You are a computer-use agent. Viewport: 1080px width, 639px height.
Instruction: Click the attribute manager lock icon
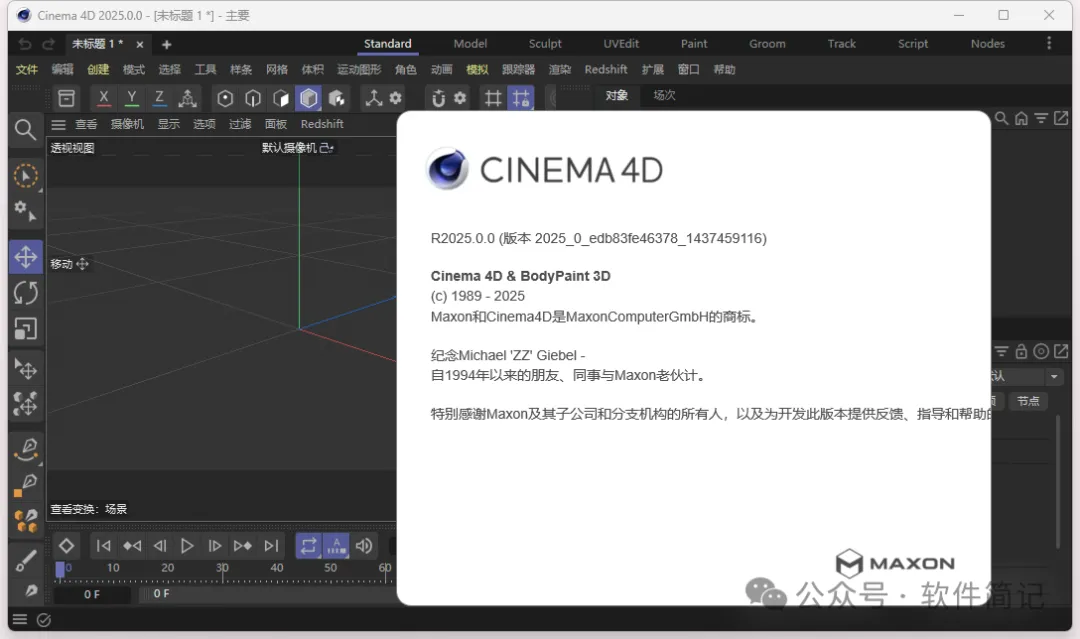[1021, 351]
